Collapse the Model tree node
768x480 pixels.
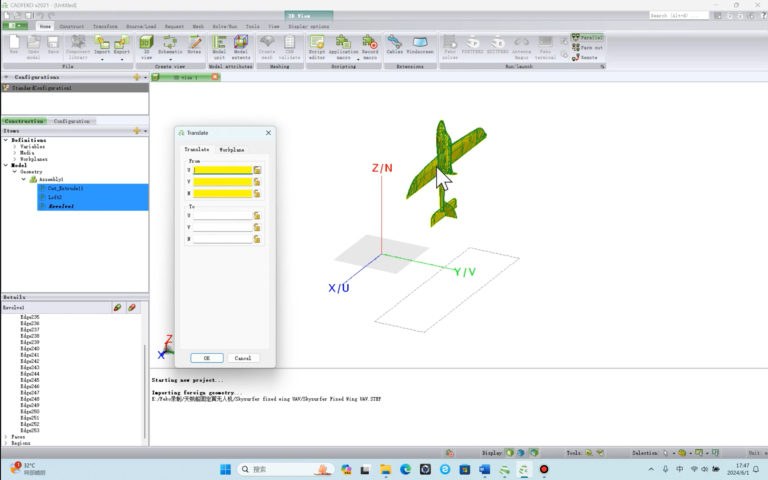coord(6,166)
